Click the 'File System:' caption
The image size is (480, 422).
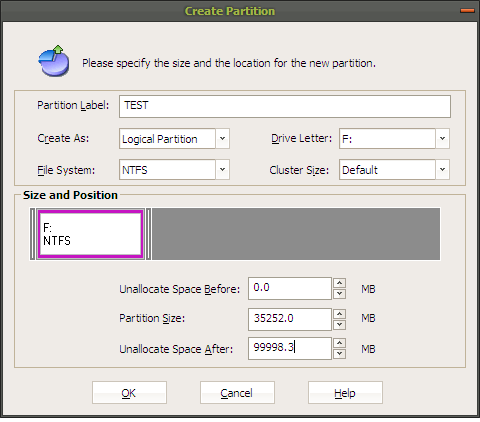point(66,170)
